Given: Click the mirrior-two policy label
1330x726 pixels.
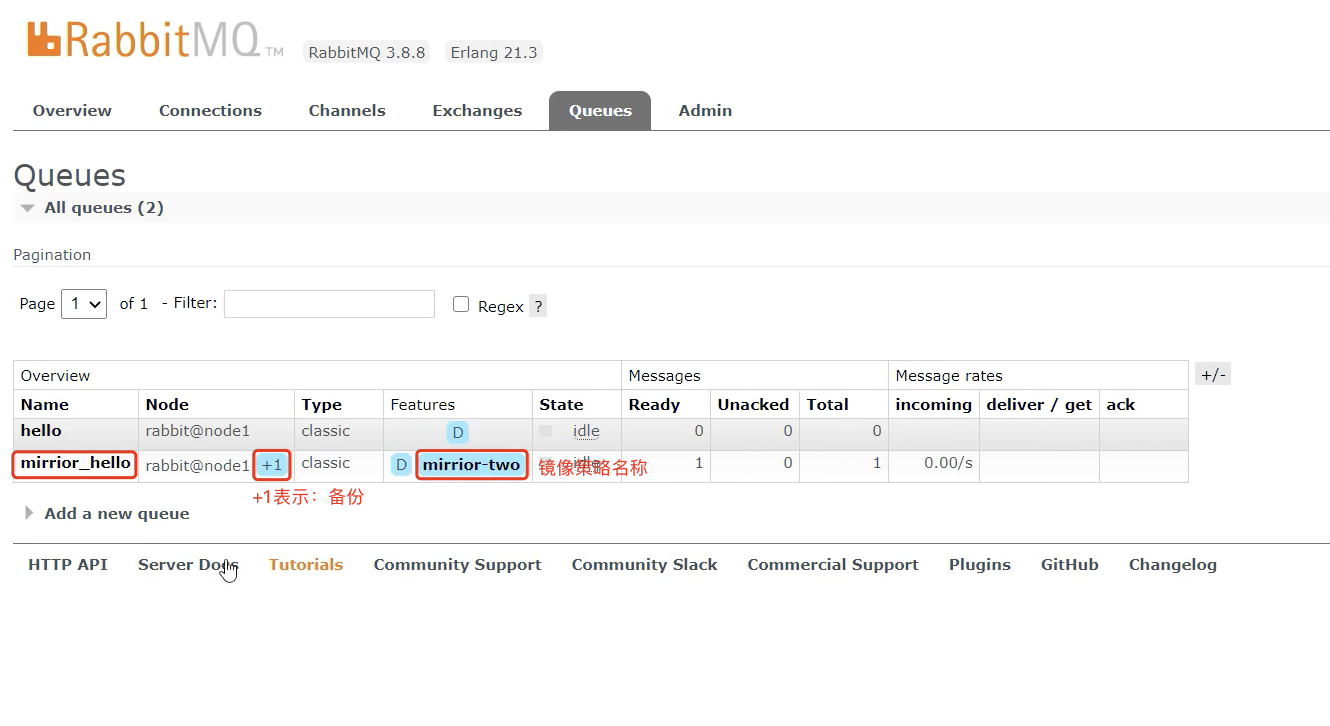Looking at the screenshot, I should 472,465.
